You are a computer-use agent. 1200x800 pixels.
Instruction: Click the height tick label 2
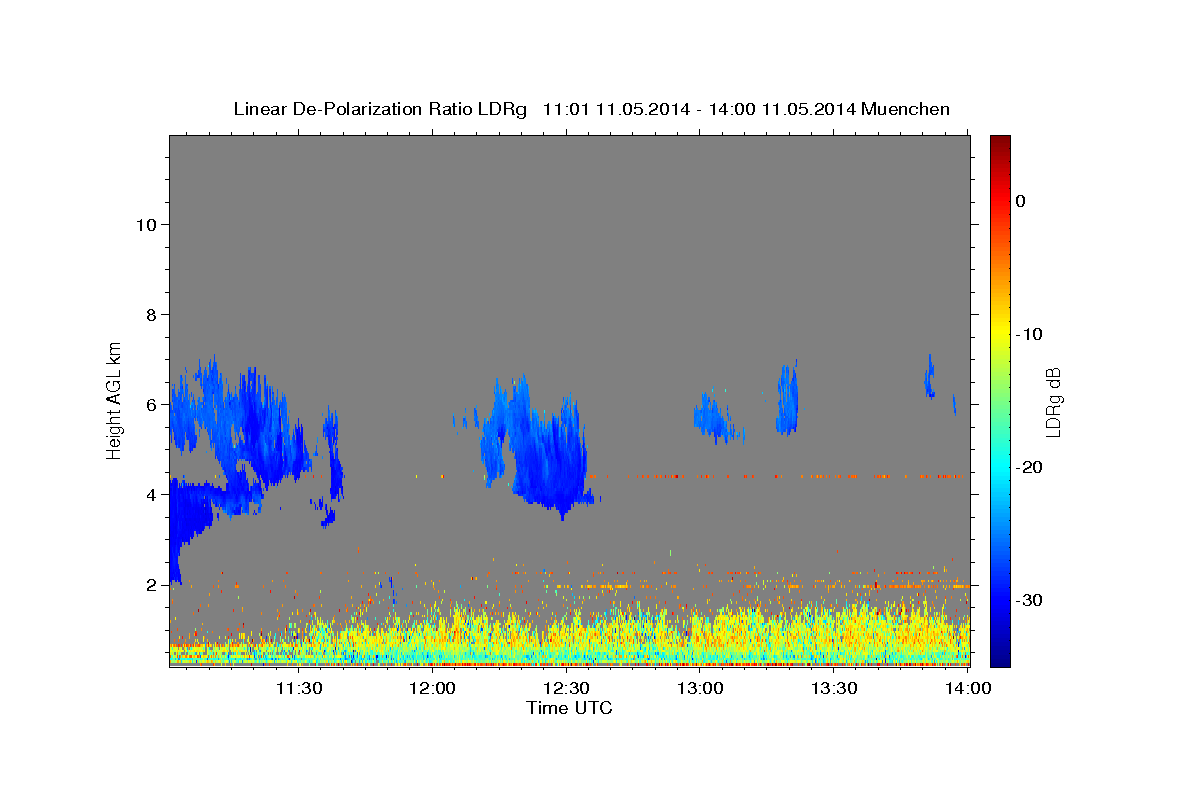coord(150,585)
